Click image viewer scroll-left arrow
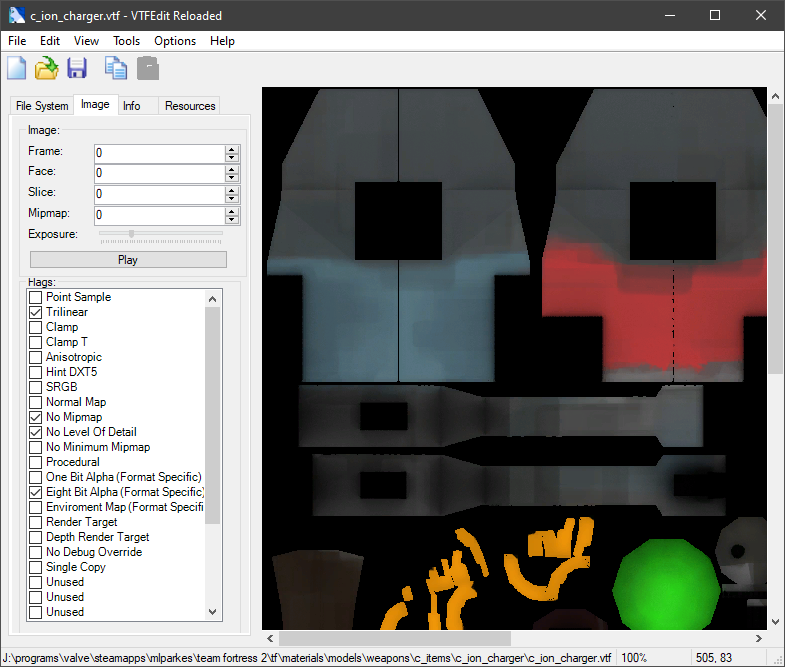The width and height of the screenshot is (785, 667). coord(270,638)
